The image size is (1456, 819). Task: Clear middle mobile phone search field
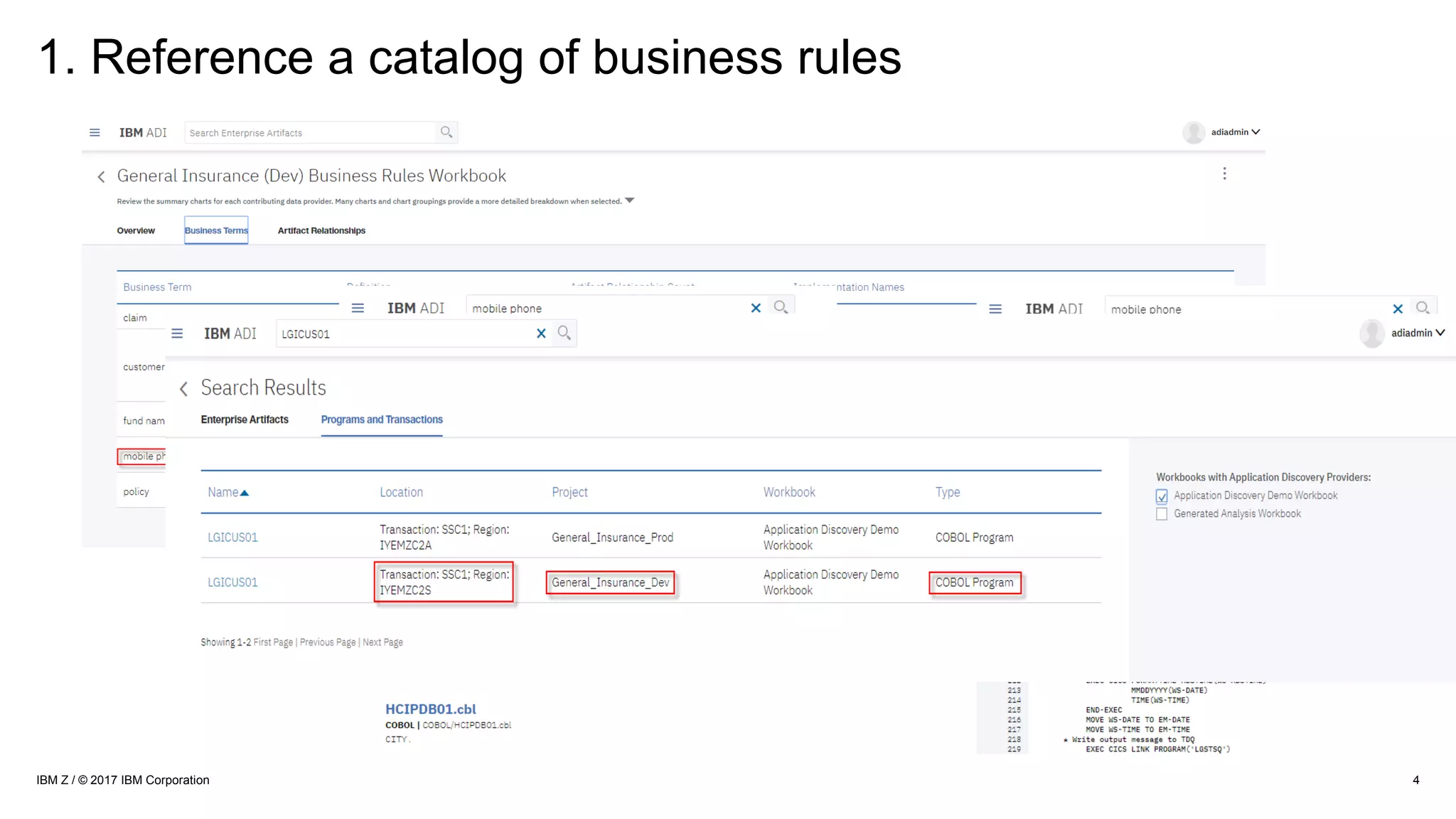pyautogui.click(x=756, y=308)
